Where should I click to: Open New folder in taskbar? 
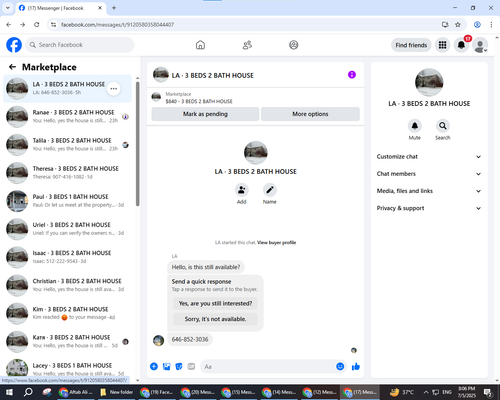(117, 392)
